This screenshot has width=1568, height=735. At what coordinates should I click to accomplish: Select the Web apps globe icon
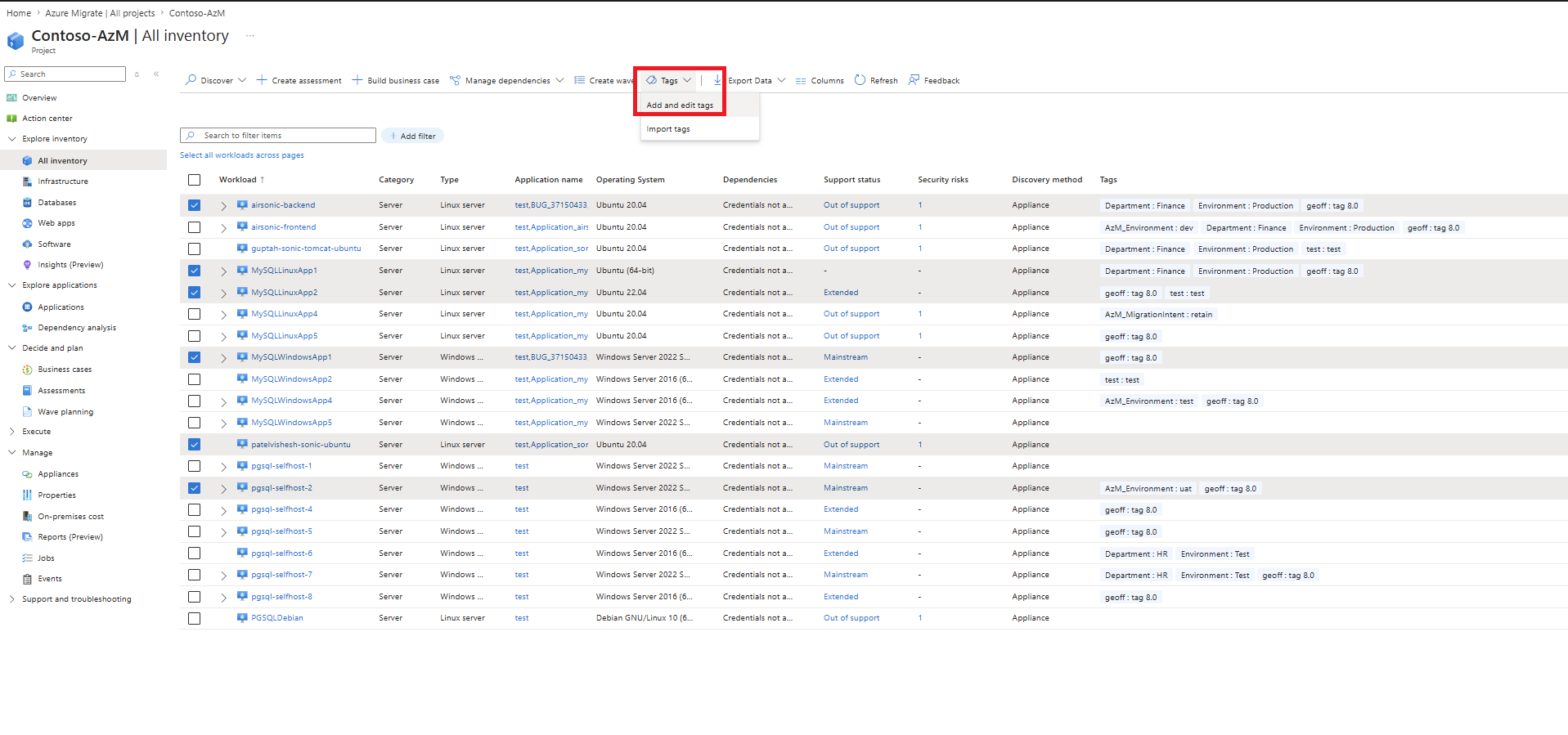tap(27, 223)
